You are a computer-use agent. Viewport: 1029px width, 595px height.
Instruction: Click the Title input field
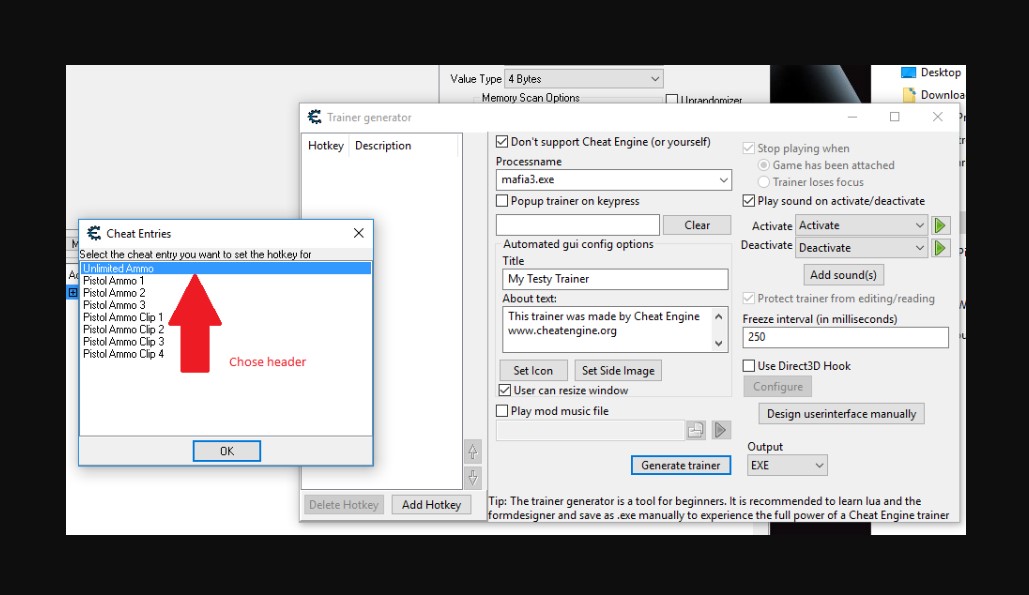pos(615,279)
